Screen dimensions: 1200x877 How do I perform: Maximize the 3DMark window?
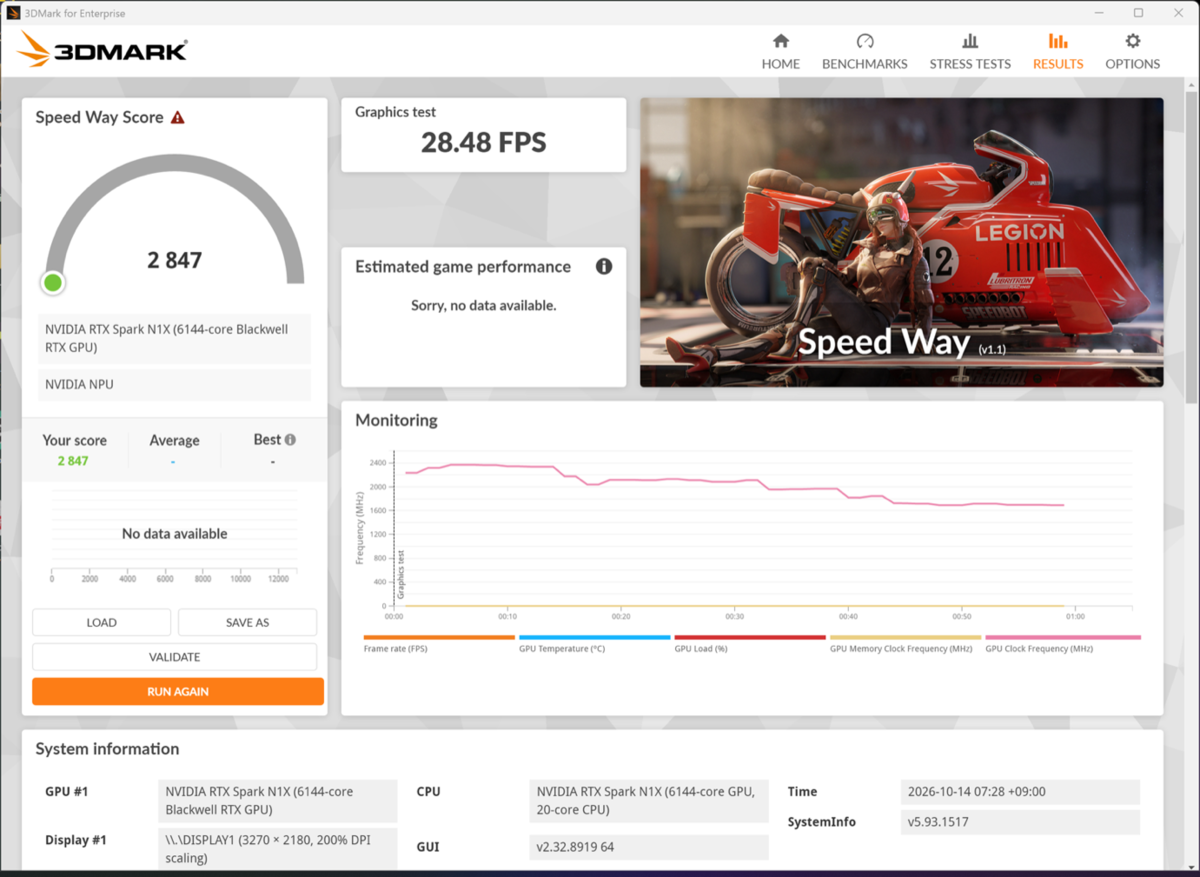(1138, 13)
